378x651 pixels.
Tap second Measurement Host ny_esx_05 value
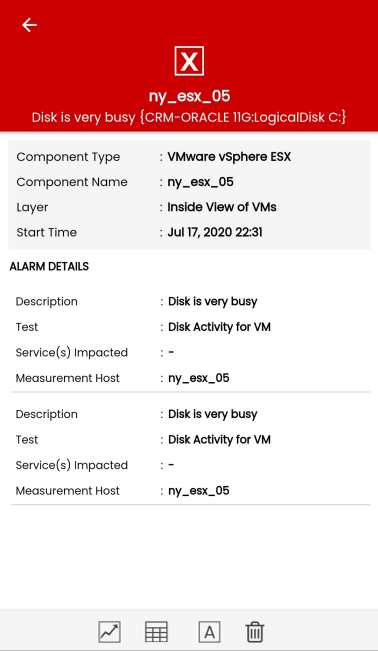199,491
